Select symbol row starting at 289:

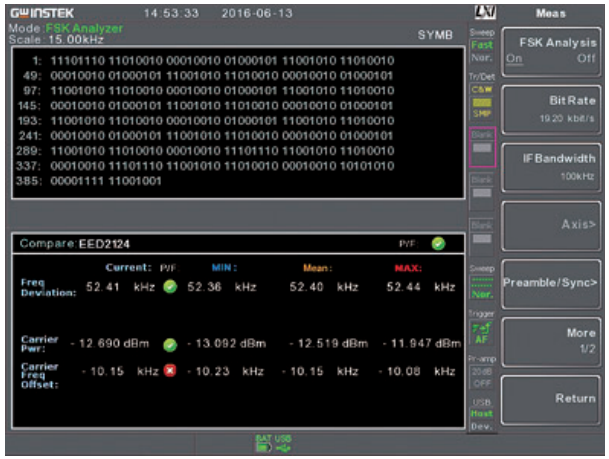[x=205, y=151]
